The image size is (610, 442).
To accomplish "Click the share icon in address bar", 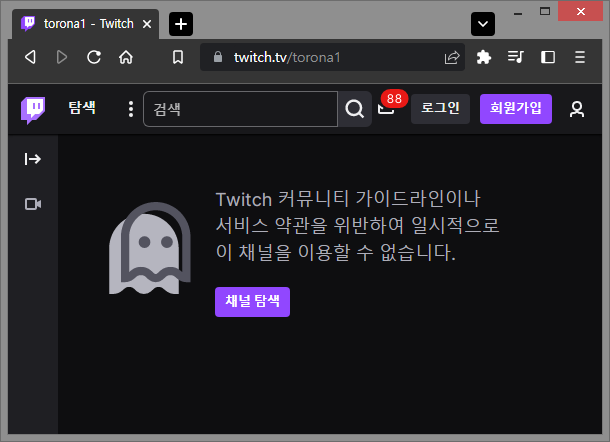I will 452,58.
